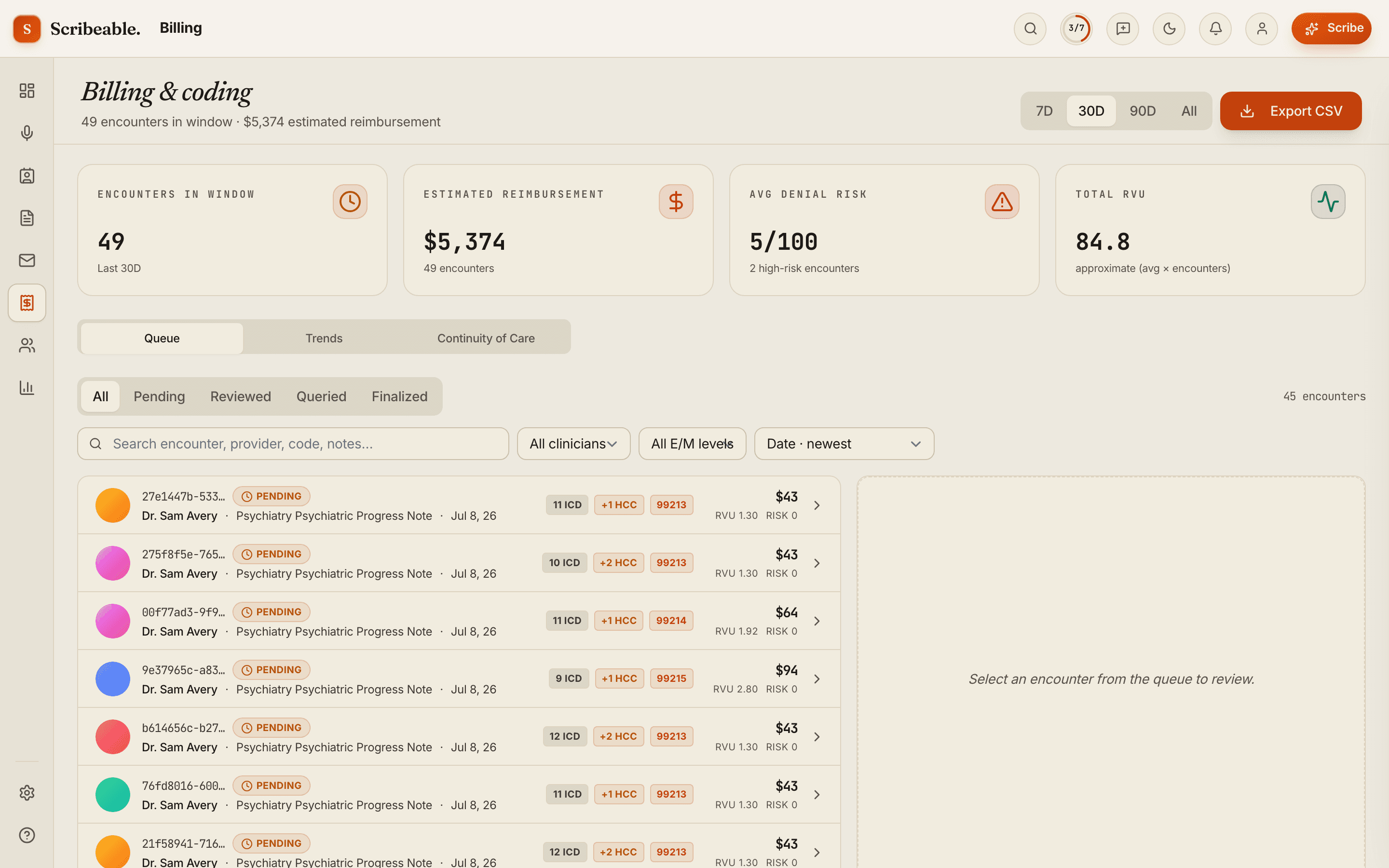Click PENDING badge on encounter 275f8f5e-765
Image resolution: width=1389 pixels, height=868 pixels.
(272, 554)
